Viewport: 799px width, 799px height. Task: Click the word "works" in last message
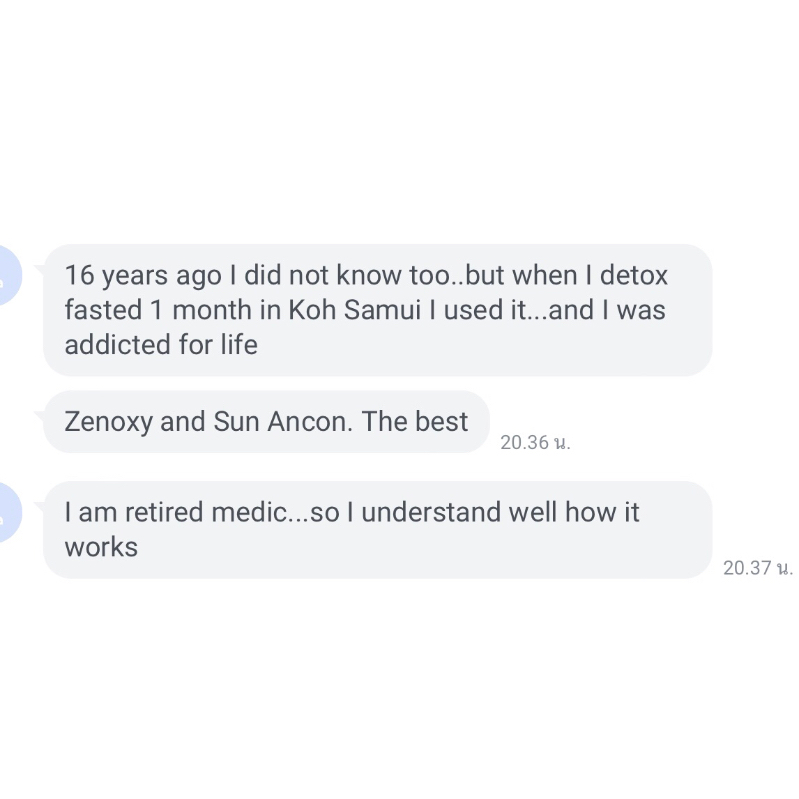click(101, 547)
